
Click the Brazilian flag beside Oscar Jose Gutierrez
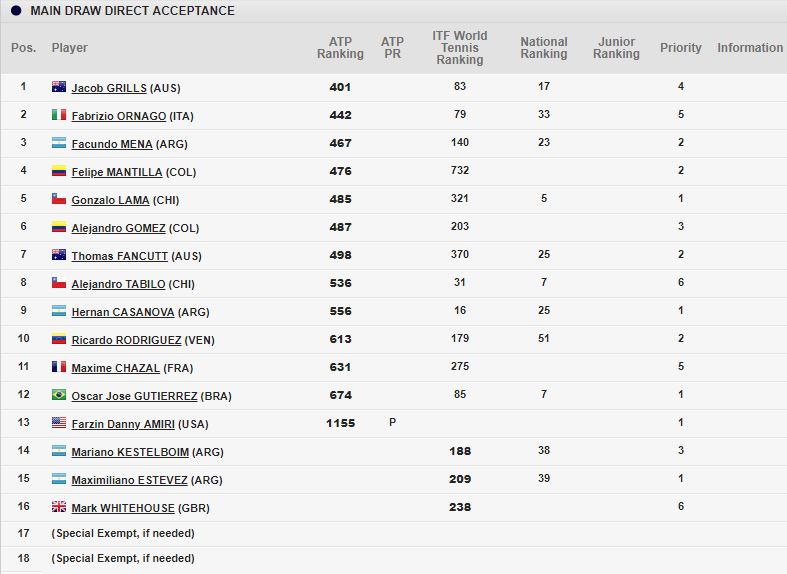click(59, 395)
